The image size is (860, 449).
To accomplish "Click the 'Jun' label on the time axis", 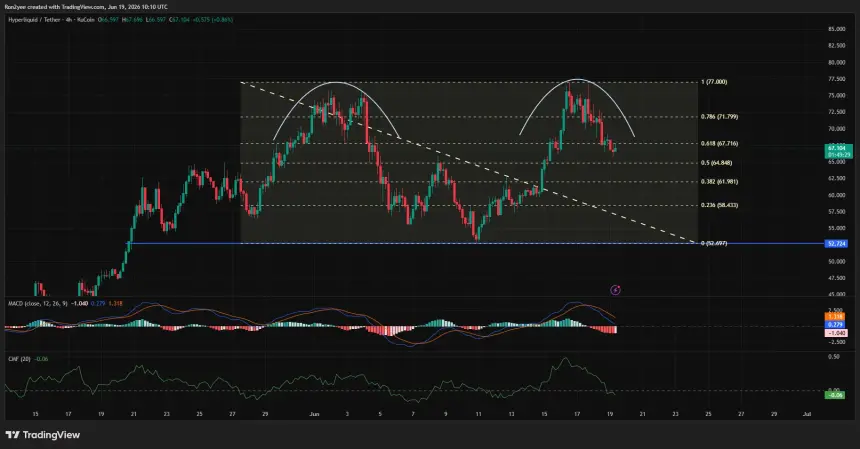I will (x=314, y=414).
